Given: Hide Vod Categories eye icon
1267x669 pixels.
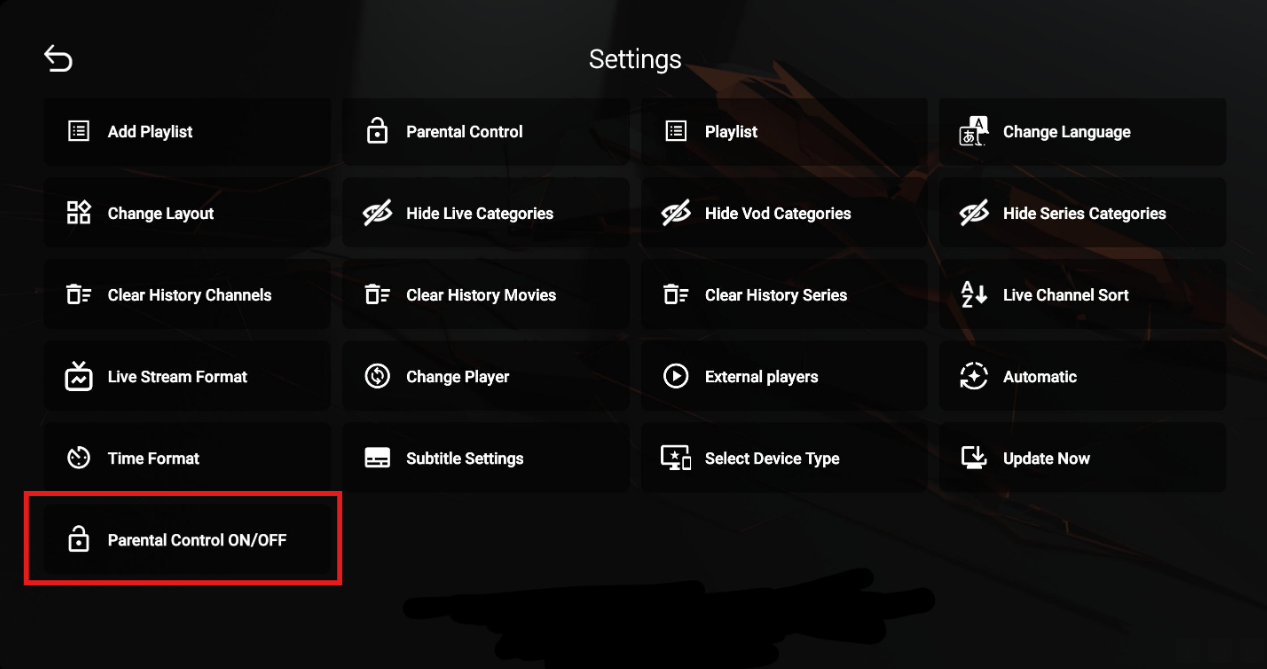Looking at the screenshot, I should tap(676, 213).
